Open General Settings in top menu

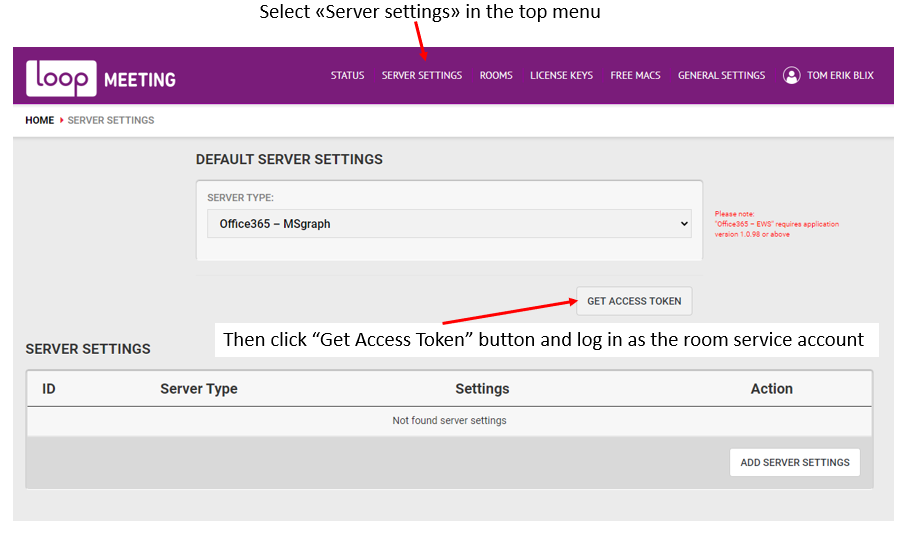[721, 75]
